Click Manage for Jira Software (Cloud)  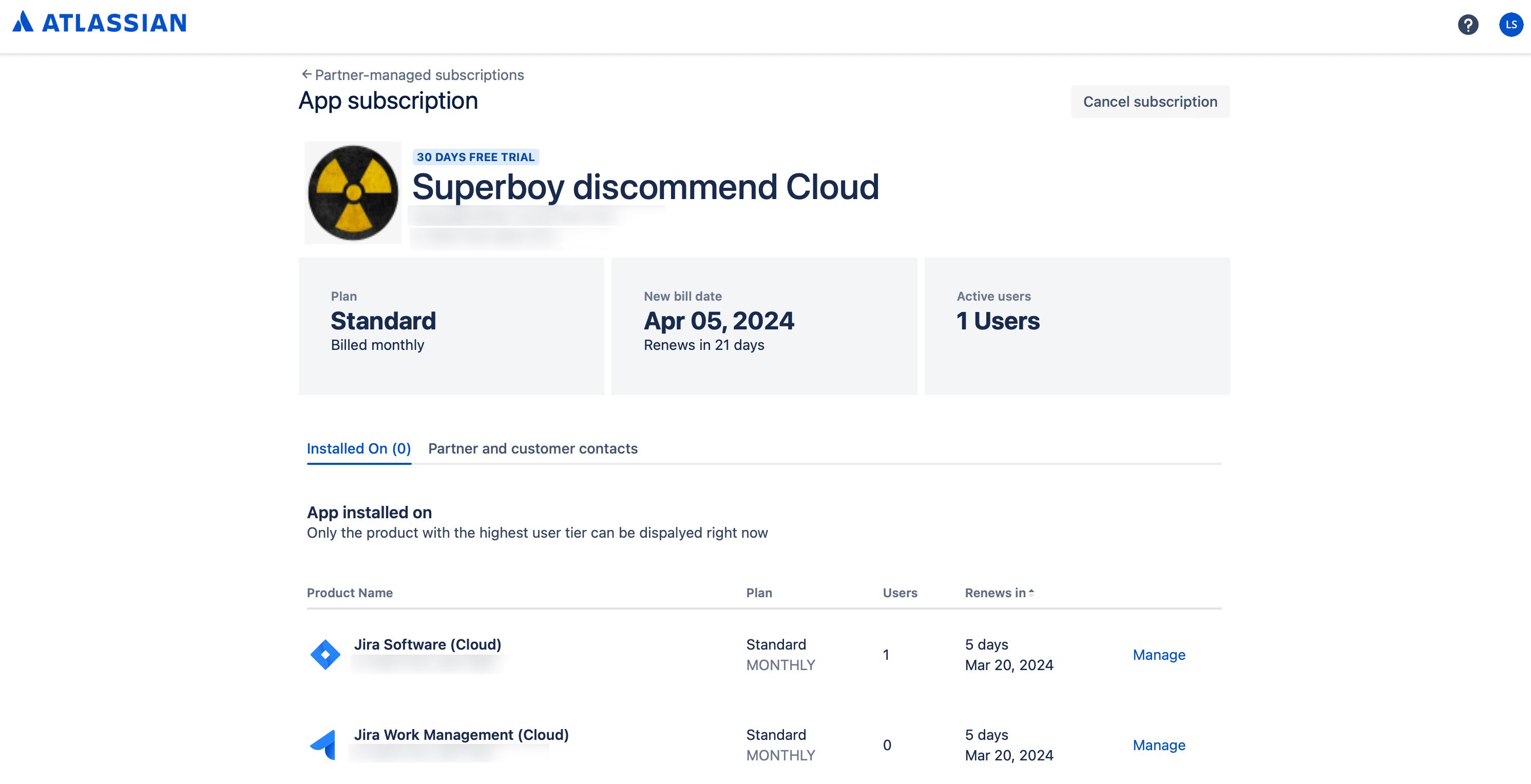pyautogui.click(x=1158, y=655)
